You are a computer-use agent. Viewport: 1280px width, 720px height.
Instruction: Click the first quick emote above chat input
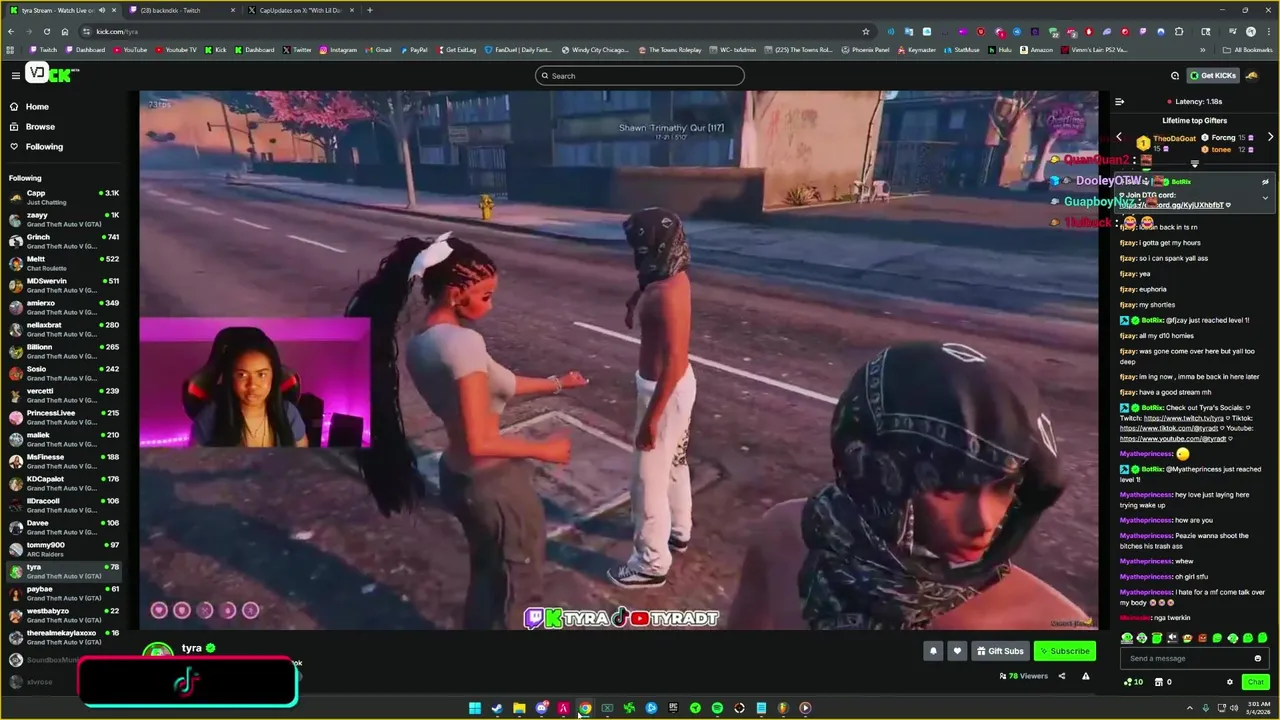point(1127,638)
